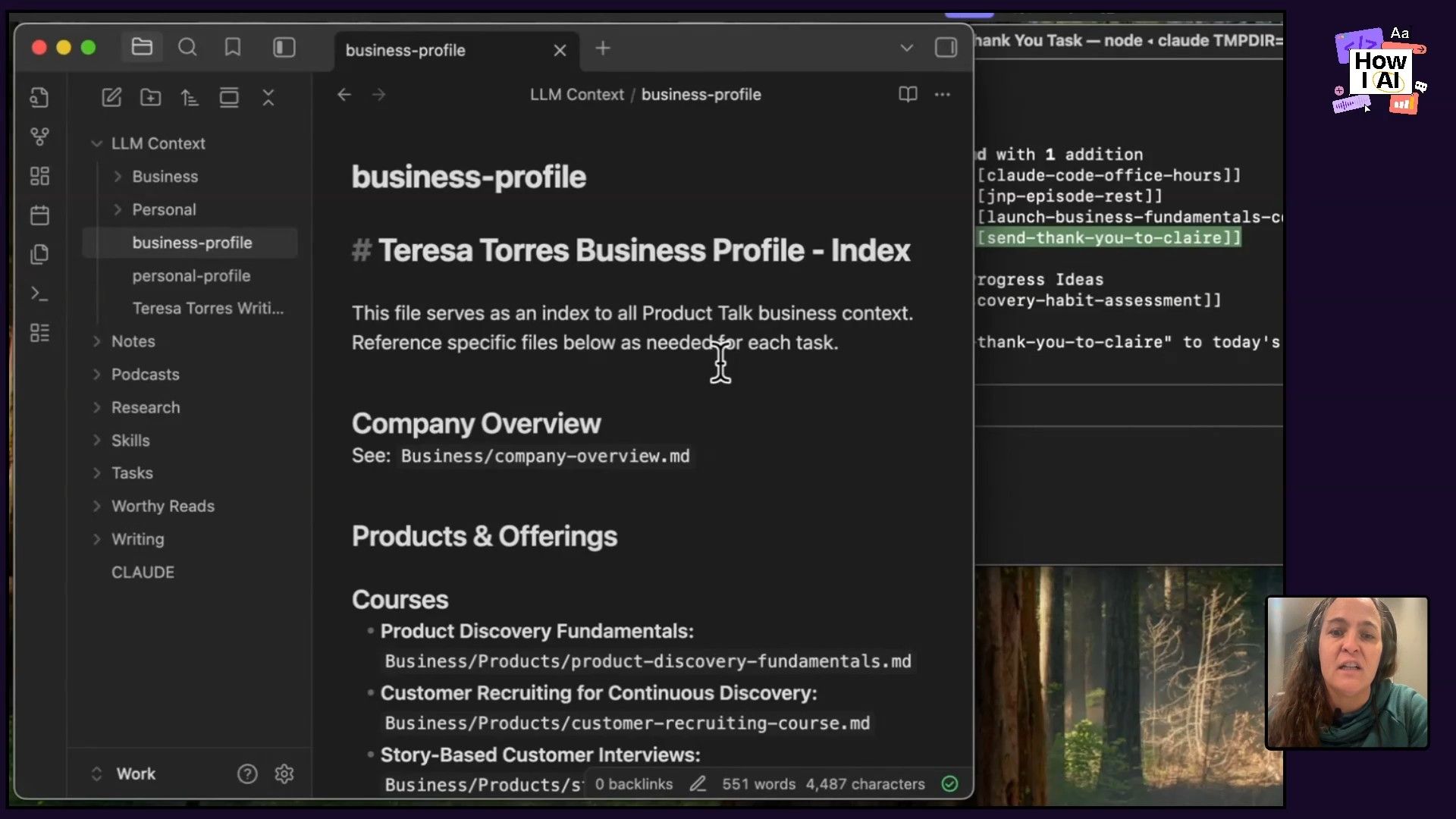Image resolution: width=1456 pixels, height=819 pixels.
Task: Click the webcam video thumbnail
Action: point(1348,673)
